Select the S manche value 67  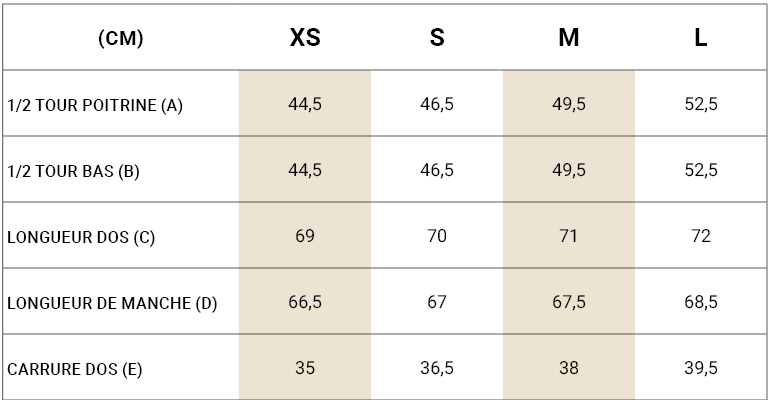pos(437,302)
